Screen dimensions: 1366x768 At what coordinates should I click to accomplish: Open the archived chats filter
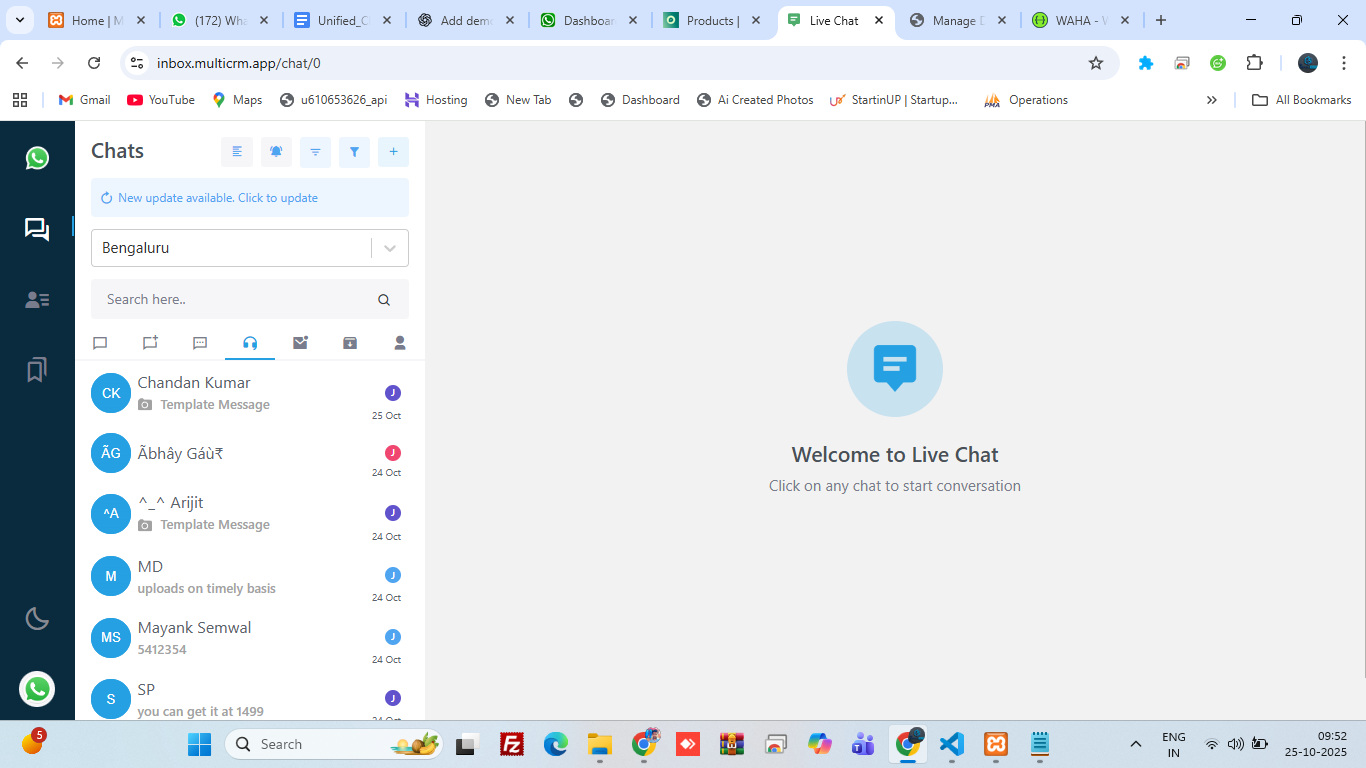[x=349, y=342]
